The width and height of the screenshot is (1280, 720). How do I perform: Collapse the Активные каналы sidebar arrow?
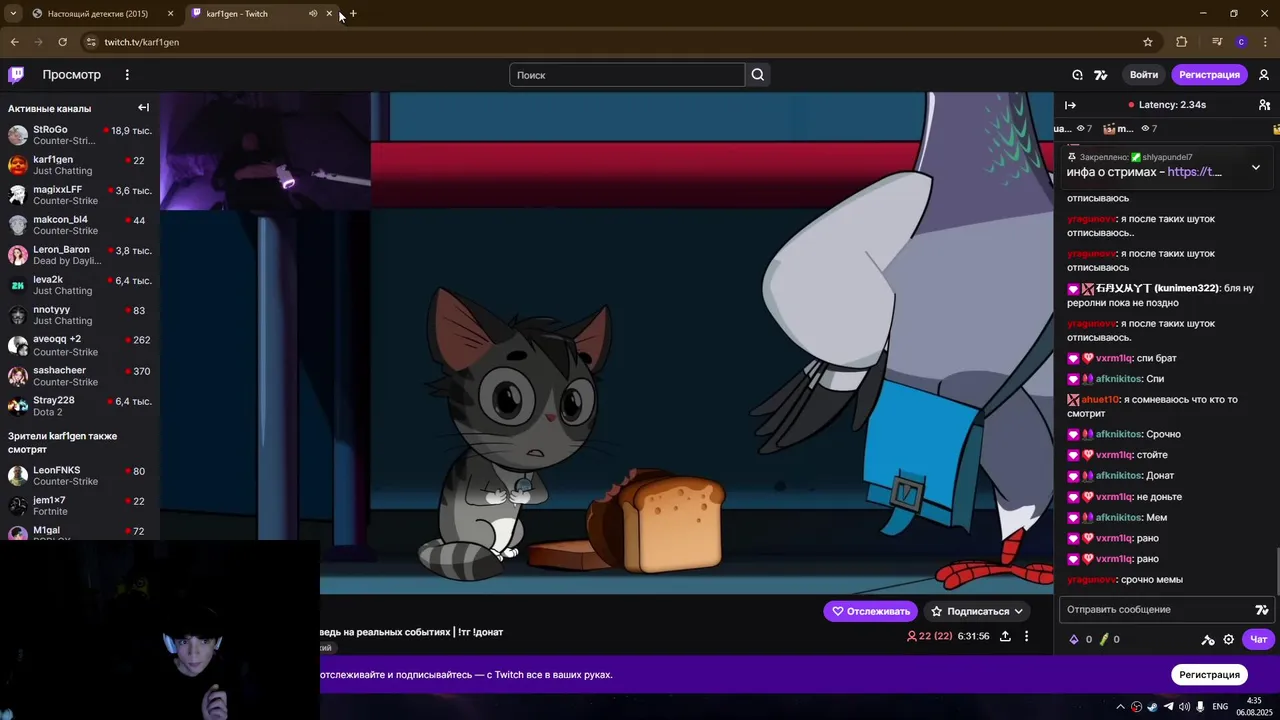click(144, 108)
